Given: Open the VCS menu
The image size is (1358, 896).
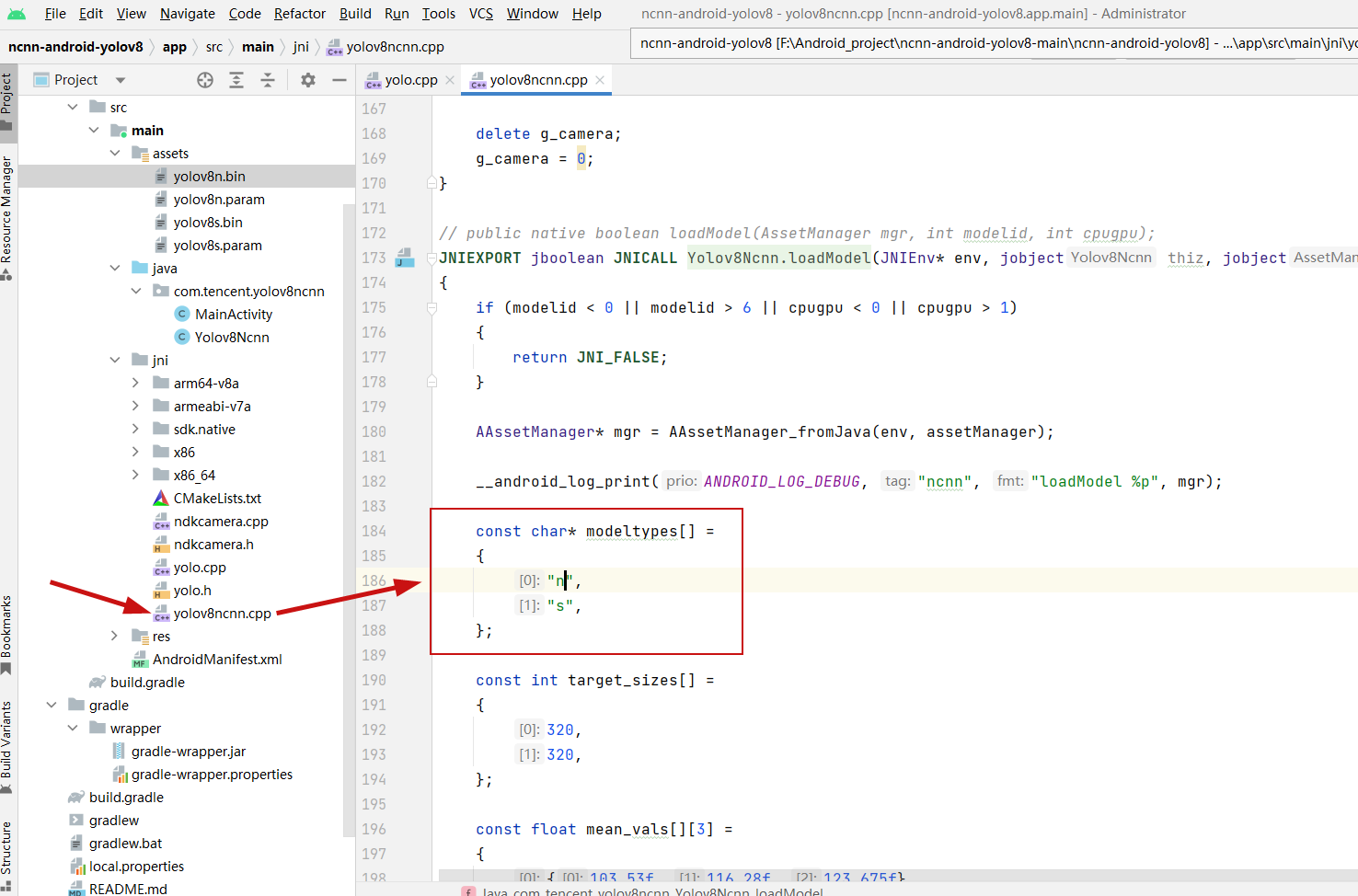Looking at the screenshot, I should click(481, 14).
